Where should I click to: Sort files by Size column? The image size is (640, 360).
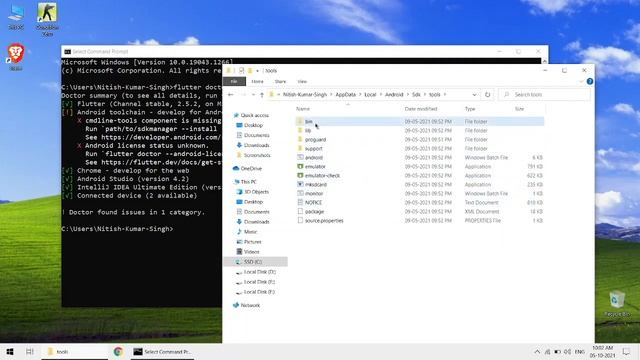[519, 109]
